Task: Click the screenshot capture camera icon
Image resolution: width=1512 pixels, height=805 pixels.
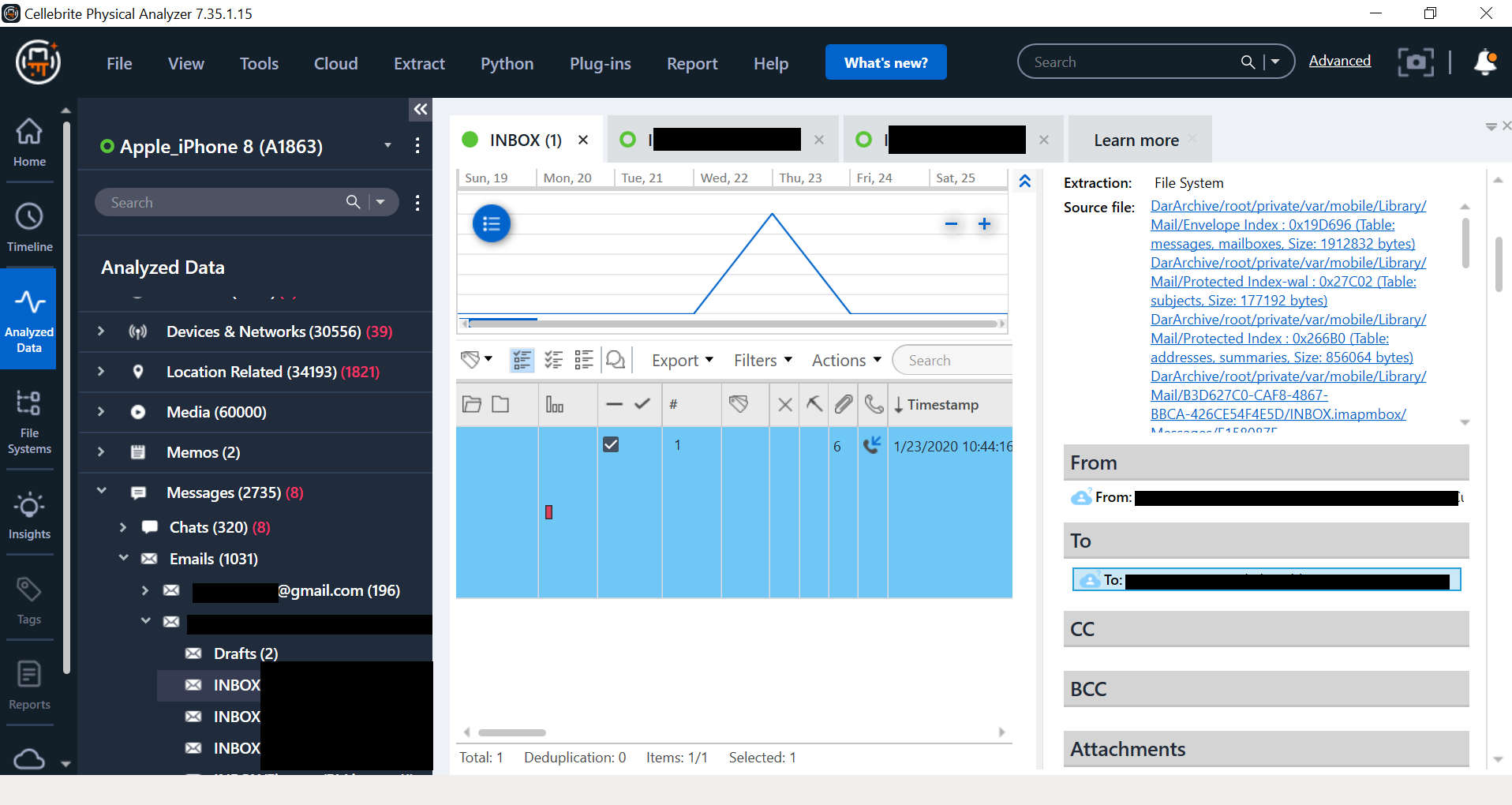Action: (1416, 62)
